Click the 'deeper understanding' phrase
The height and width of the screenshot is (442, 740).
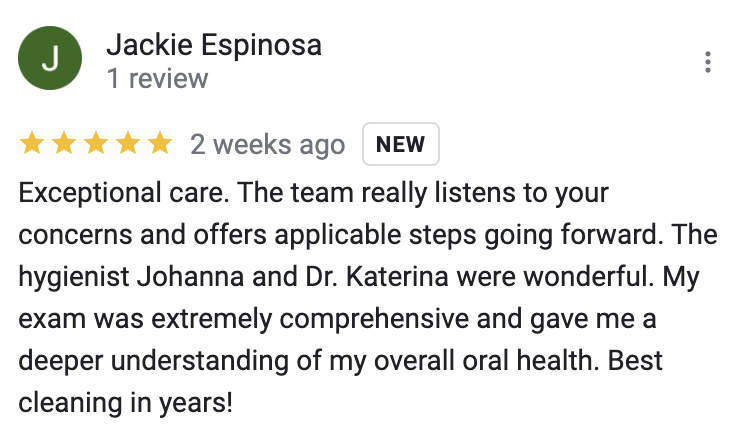(x=153, y=361)
